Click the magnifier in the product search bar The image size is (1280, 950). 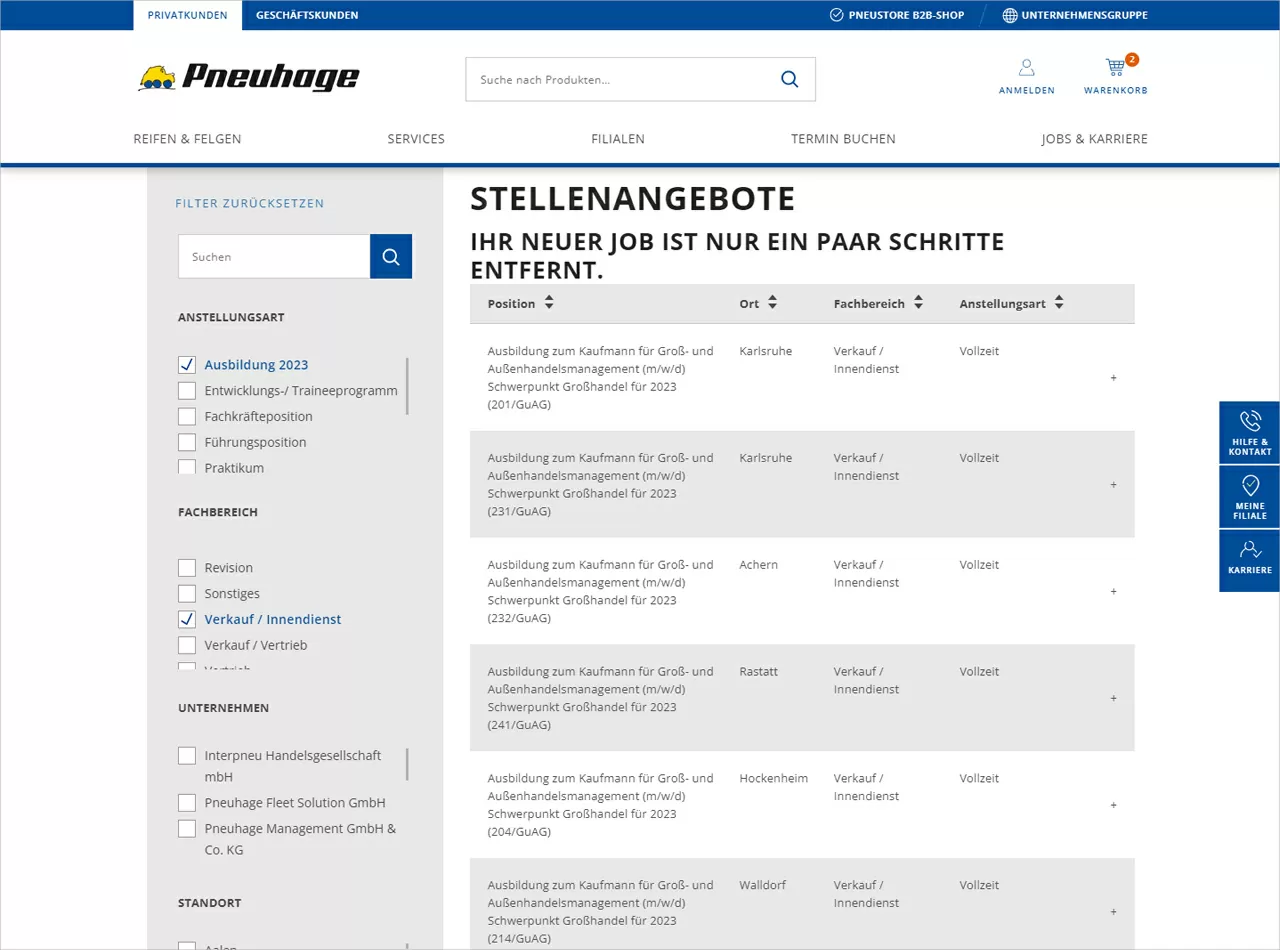pyautogui.click(x=789, y=79)
